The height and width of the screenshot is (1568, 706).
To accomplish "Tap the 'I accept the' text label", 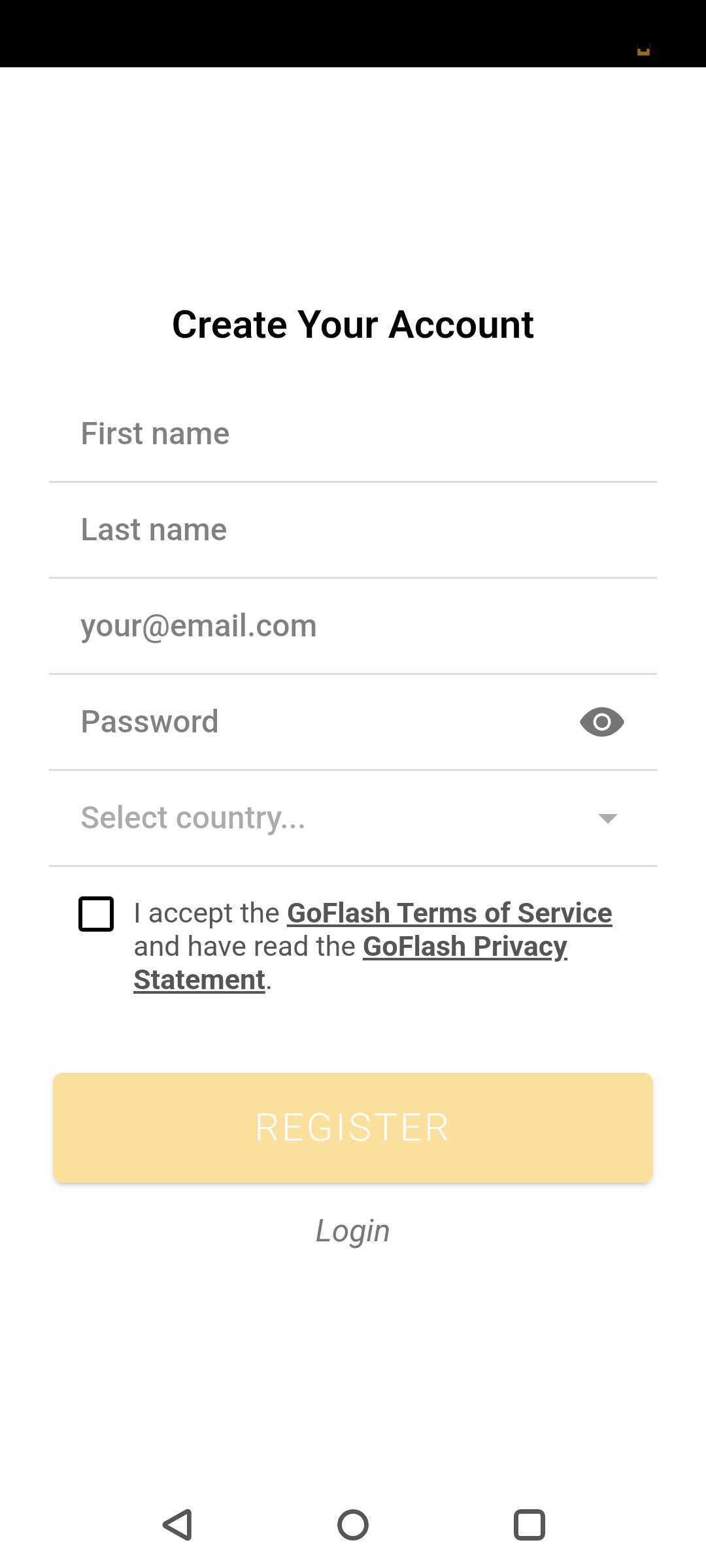I will 207,913.
